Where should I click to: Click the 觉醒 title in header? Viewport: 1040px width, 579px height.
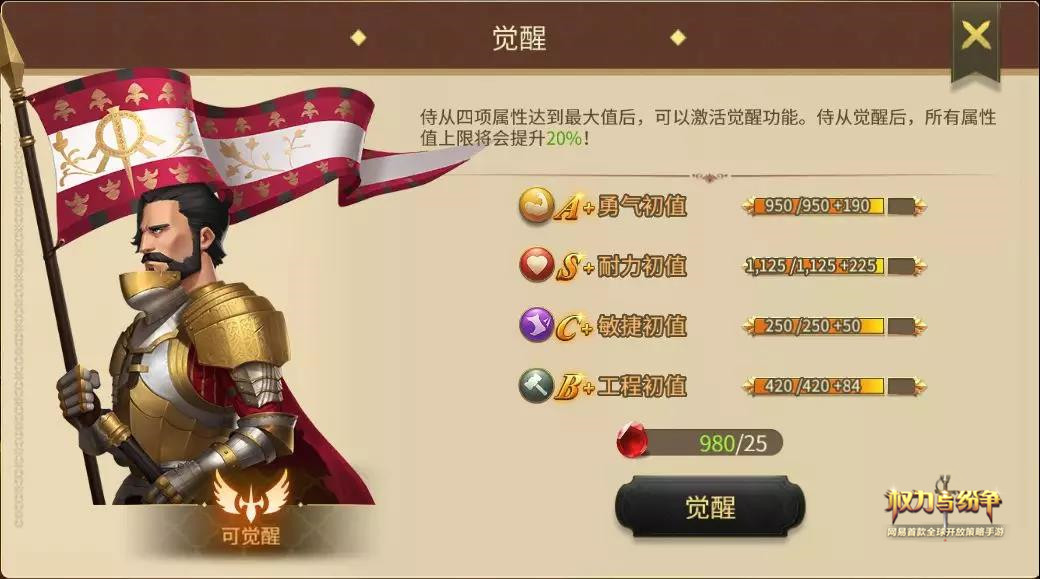tap(519, 38)
